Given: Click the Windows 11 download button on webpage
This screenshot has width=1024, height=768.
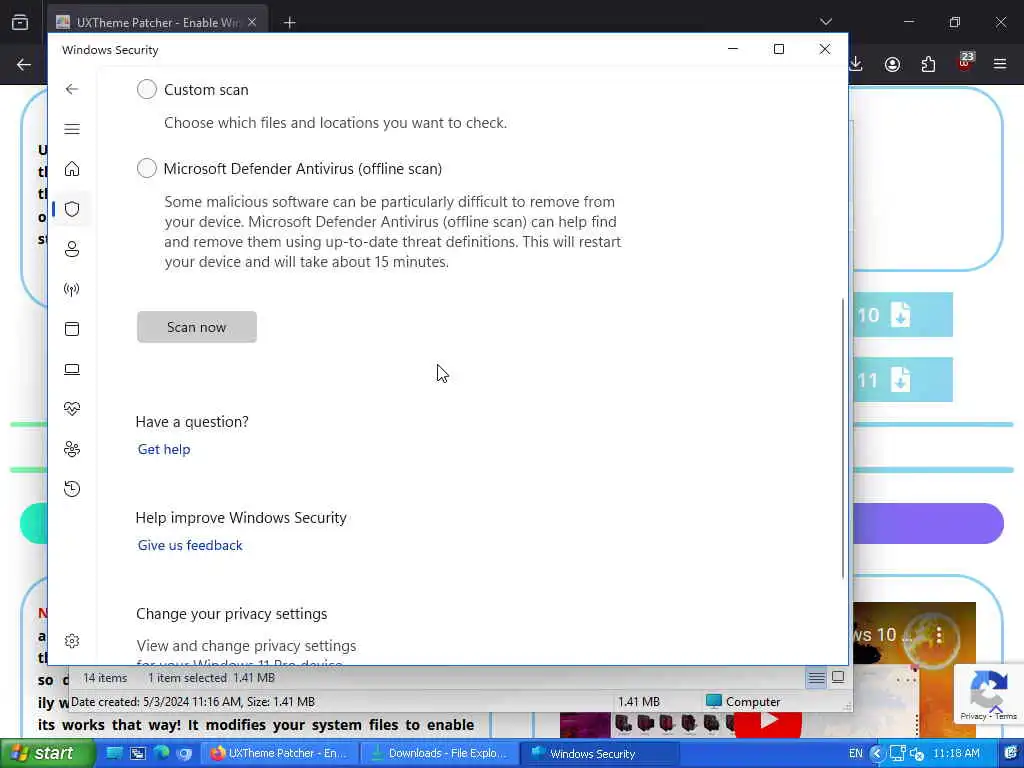Looking at the screenshot, I should pyautogui.click(x=903, y=379).
